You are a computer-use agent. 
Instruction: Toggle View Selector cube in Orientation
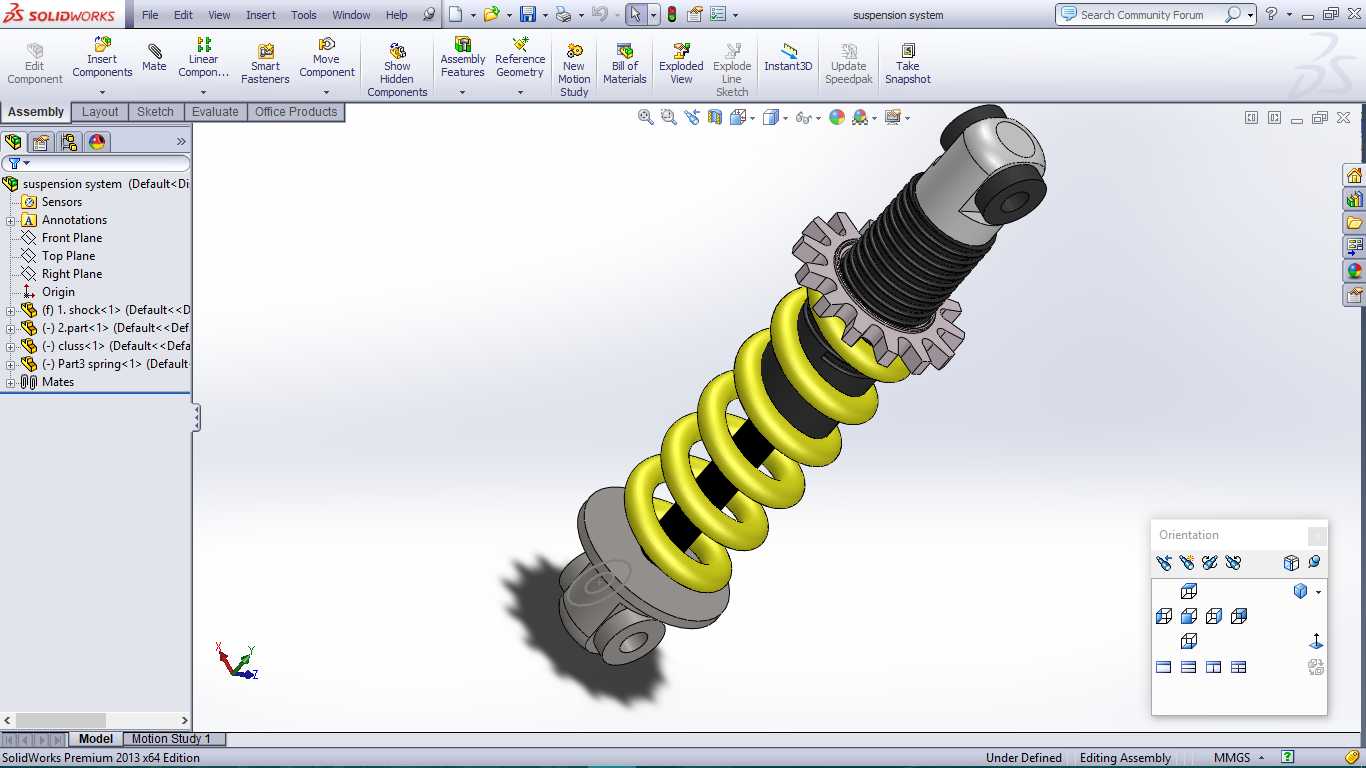tap(1291, 563)
